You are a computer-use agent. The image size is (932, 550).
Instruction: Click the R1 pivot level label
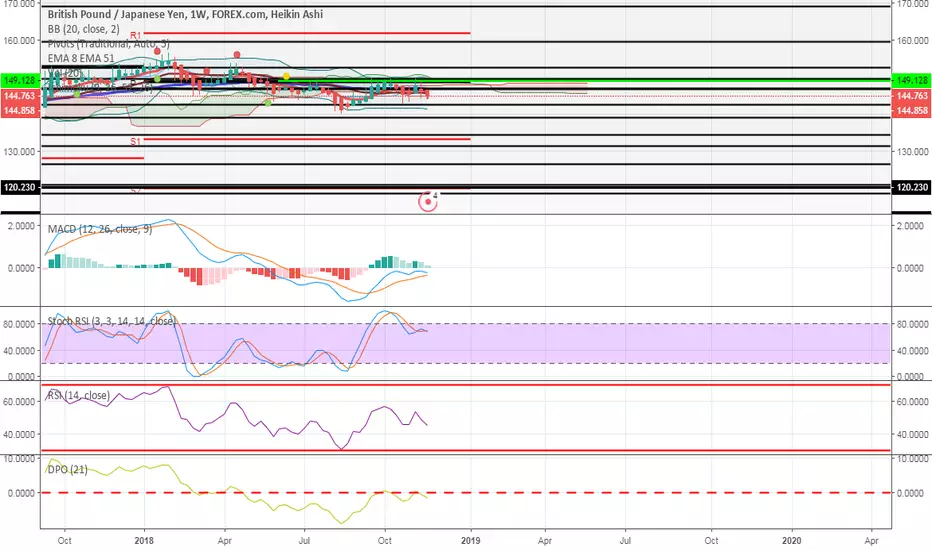pos(136,36)
